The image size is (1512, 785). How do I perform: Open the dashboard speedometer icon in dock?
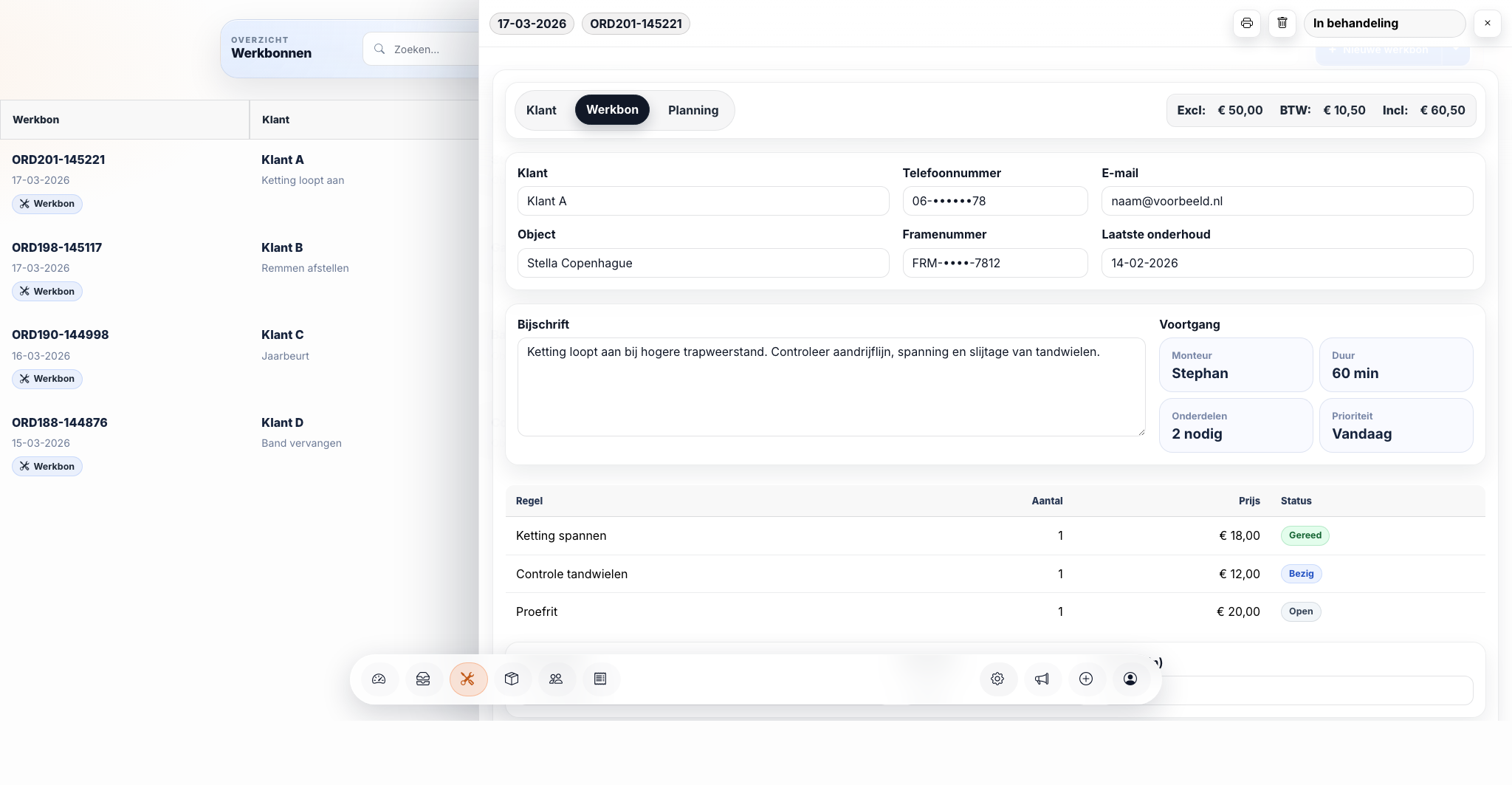pos(379,679)
